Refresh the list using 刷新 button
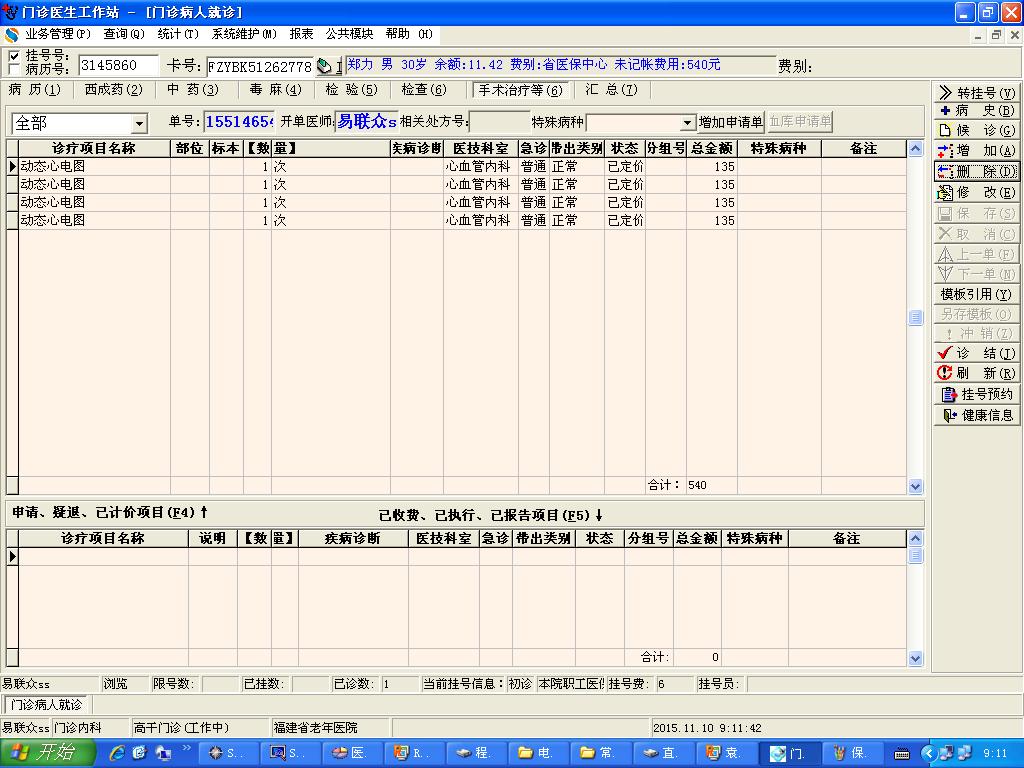This screenshot has width=1024, height=768. [x=976, y=374]
